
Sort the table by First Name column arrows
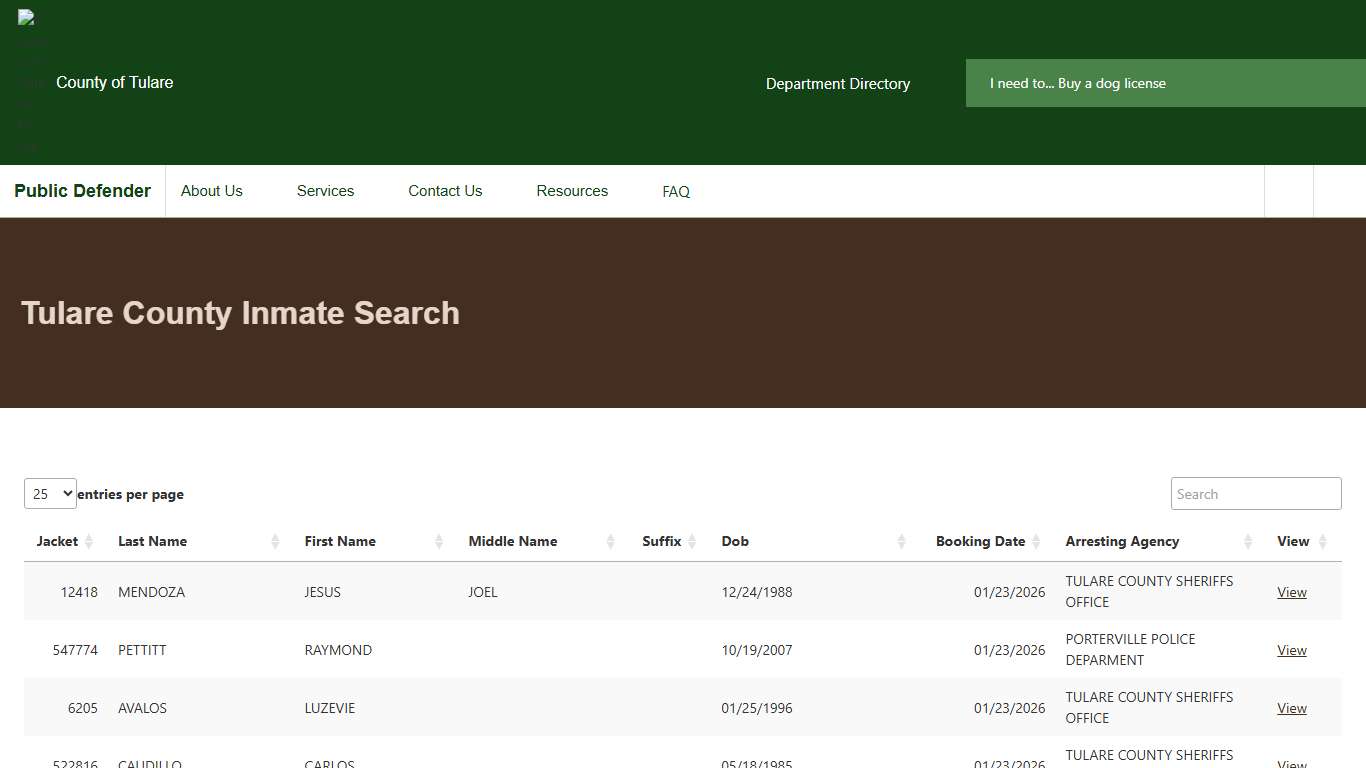pyautogui.click(x=438, y=541)
